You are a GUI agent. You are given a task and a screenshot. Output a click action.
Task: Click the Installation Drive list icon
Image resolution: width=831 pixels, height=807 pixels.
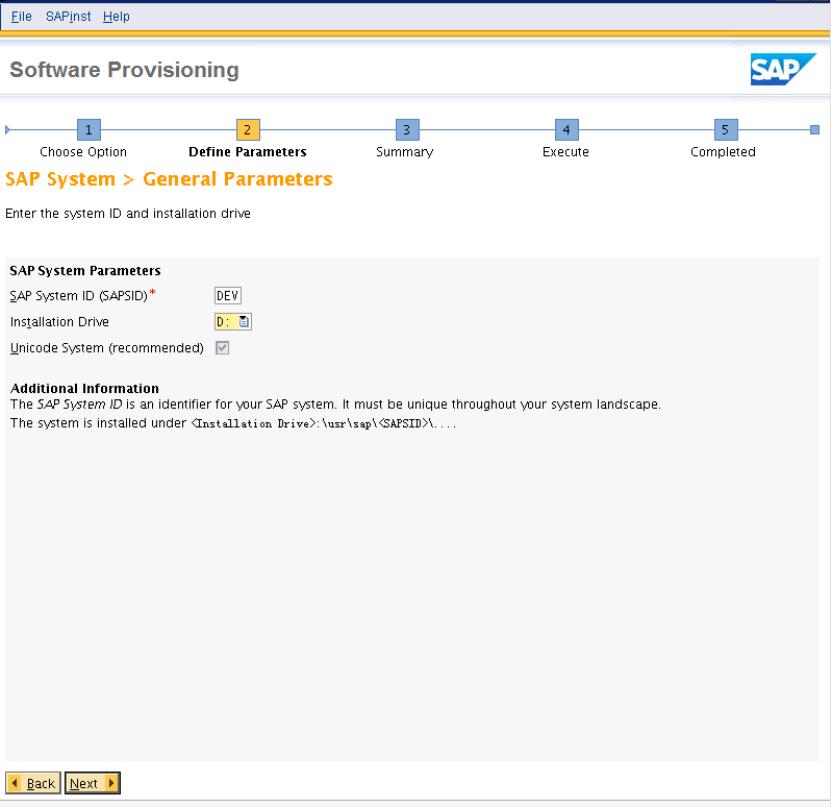[x=244, y=322]
